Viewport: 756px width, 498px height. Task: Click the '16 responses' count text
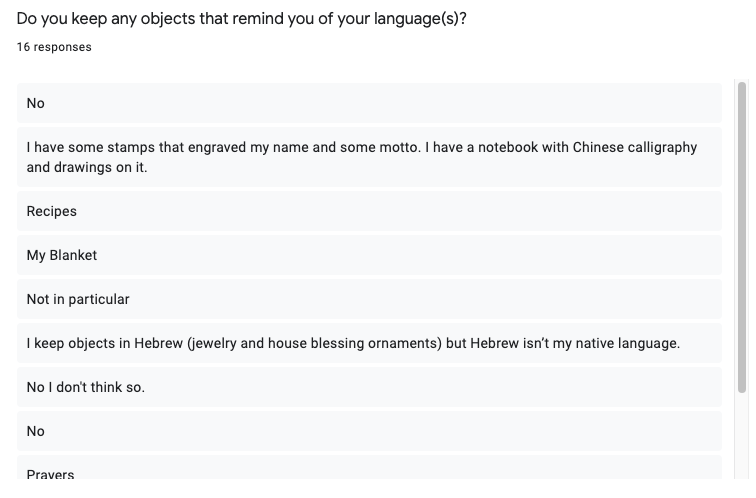[54, 47]
